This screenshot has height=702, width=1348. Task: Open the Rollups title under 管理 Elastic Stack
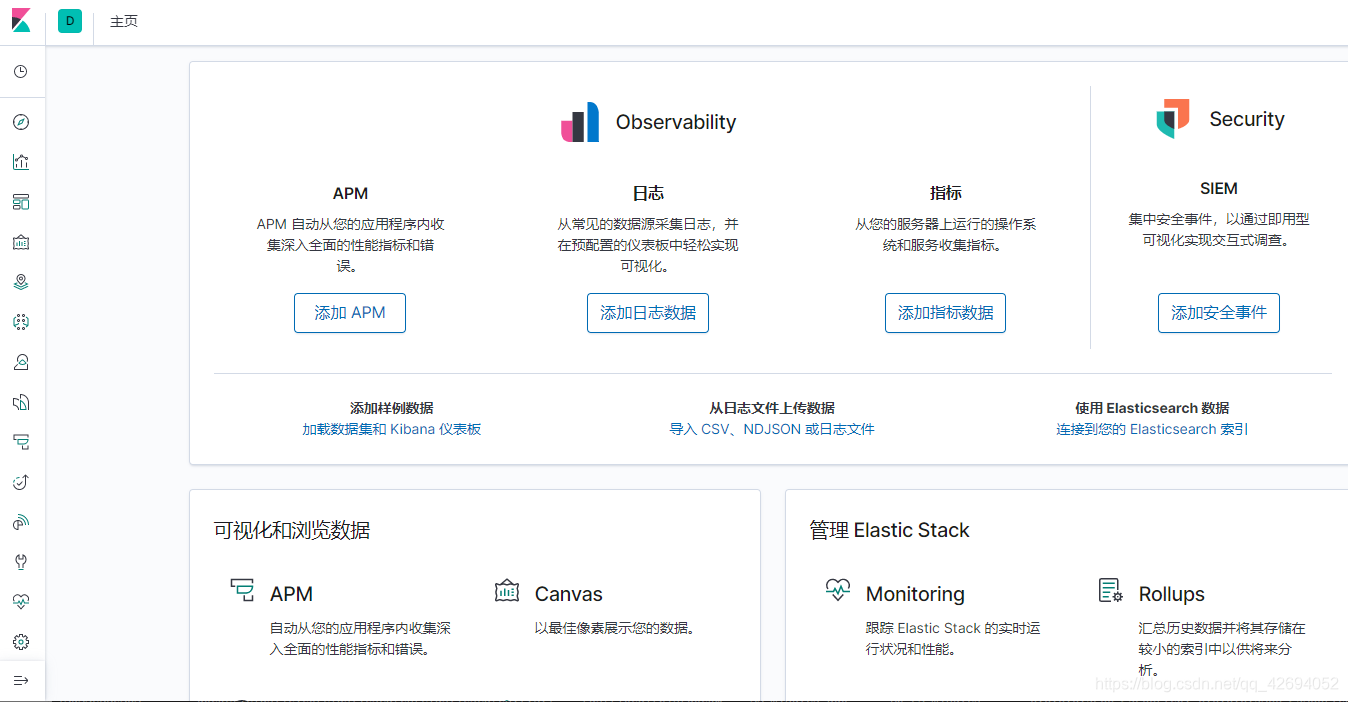(1172, 594)
